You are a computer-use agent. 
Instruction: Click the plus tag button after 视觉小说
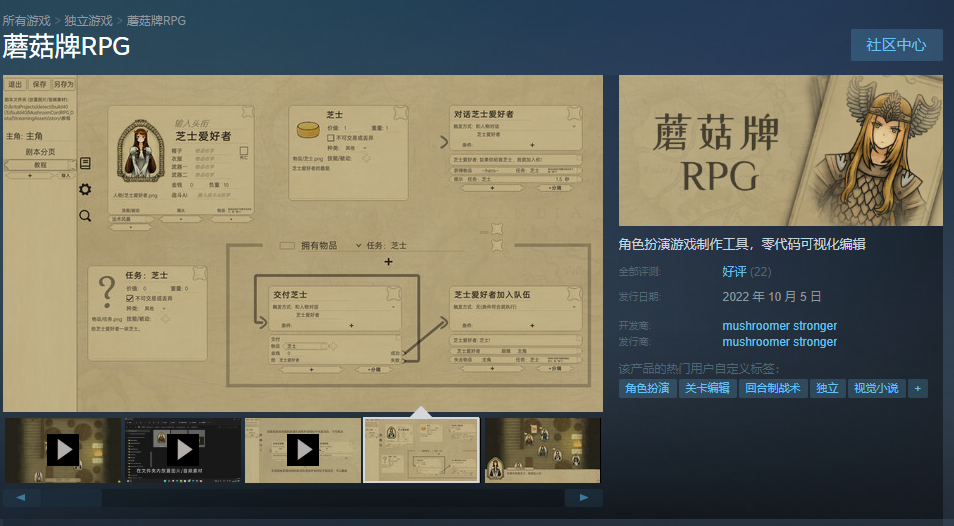click(917, 389)
